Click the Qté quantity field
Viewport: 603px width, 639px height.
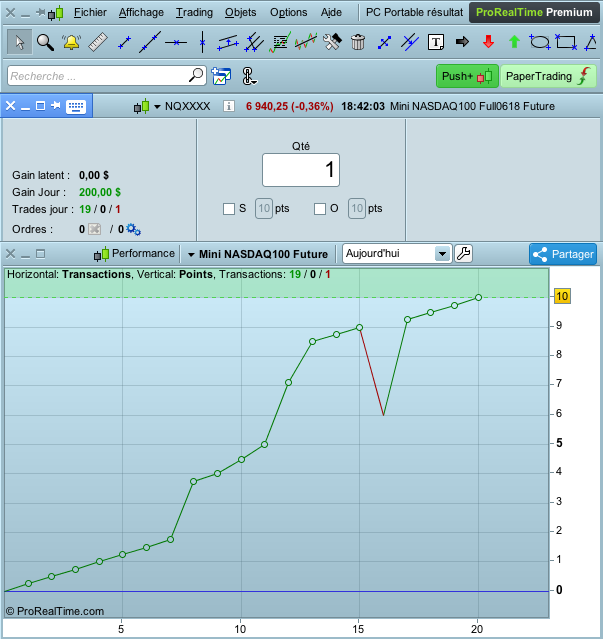[x=301, y=170]
